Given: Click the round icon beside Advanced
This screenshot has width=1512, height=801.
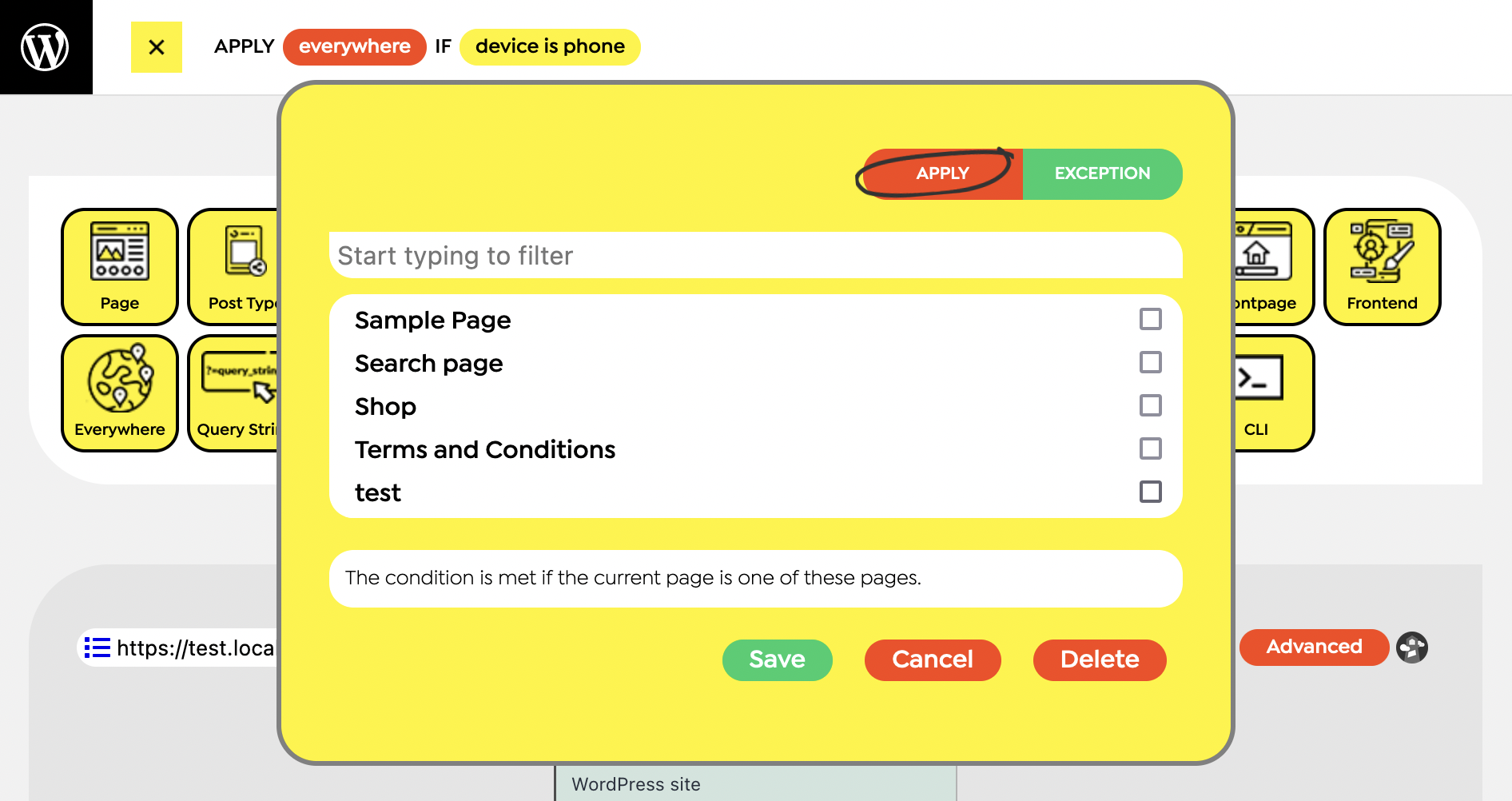Looking at the screenshot, I should pos(1412,648).
